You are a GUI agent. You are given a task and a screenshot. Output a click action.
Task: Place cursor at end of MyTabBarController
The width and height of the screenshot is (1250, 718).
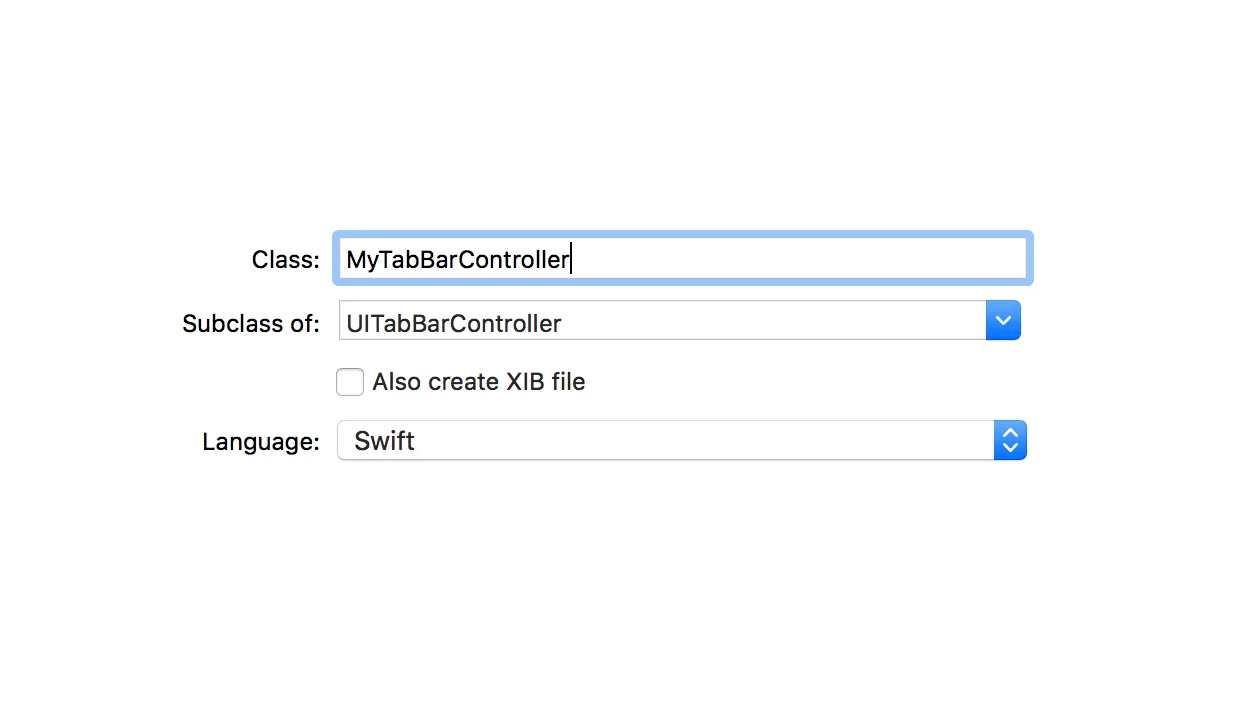coord(570,260)
